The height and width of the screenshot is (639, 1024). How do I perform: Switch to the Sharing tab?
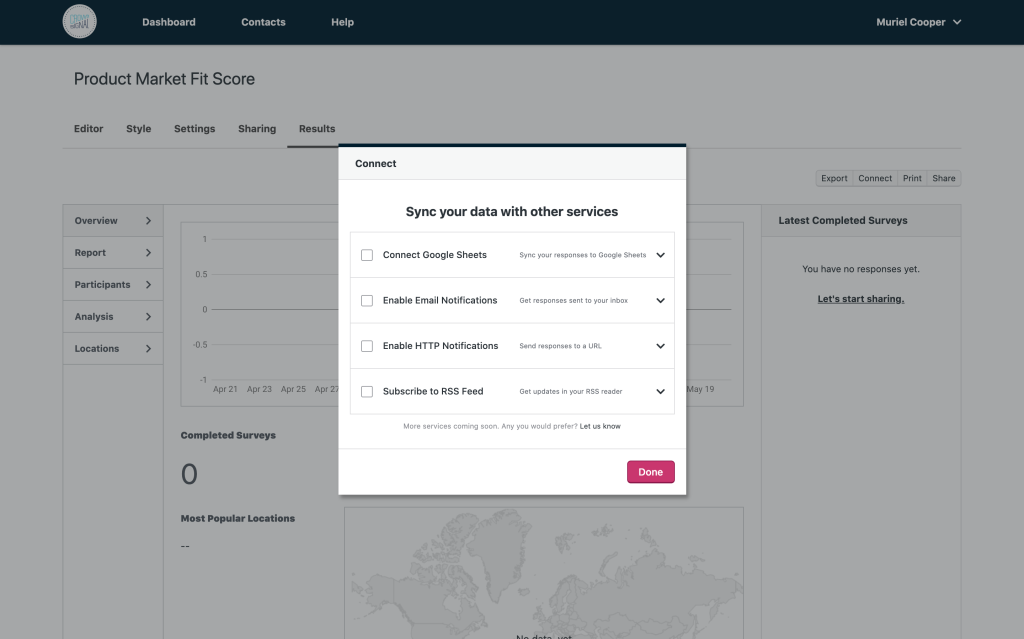click(x=257, y=129)
